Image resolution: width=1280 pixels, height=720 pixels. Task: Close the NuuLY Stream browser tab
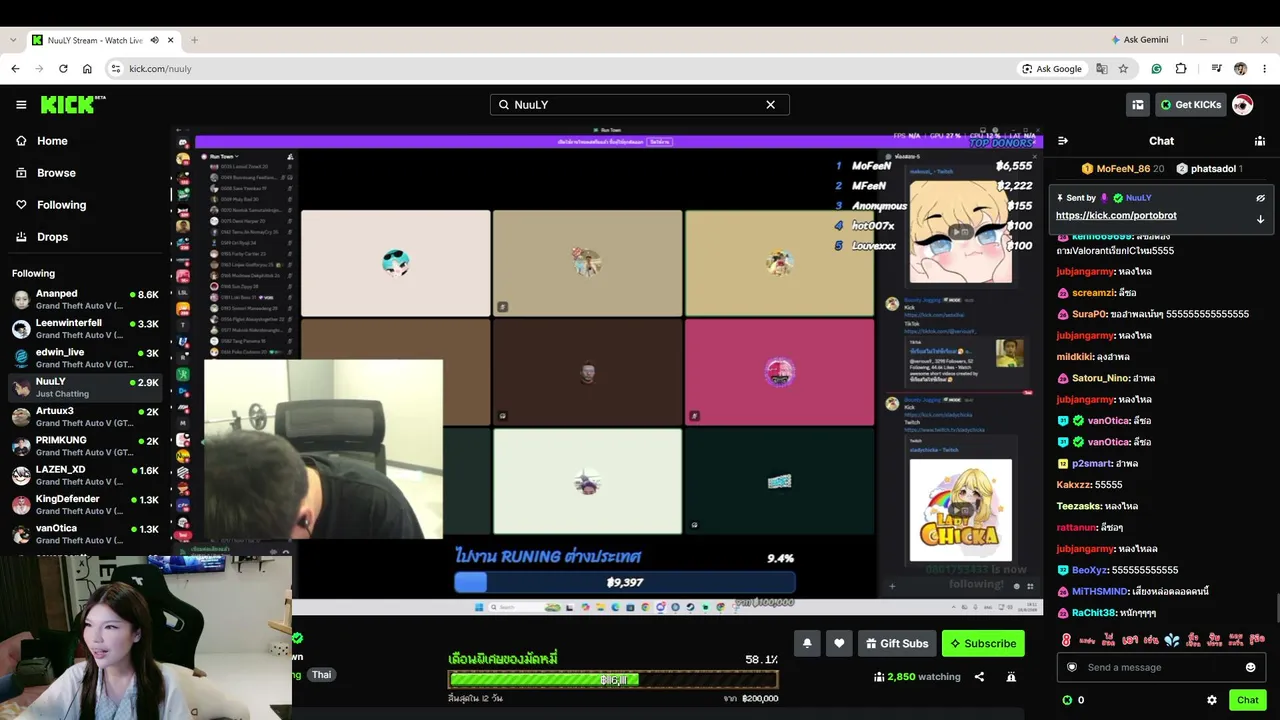pyautogui.click(x=171, y=40)
